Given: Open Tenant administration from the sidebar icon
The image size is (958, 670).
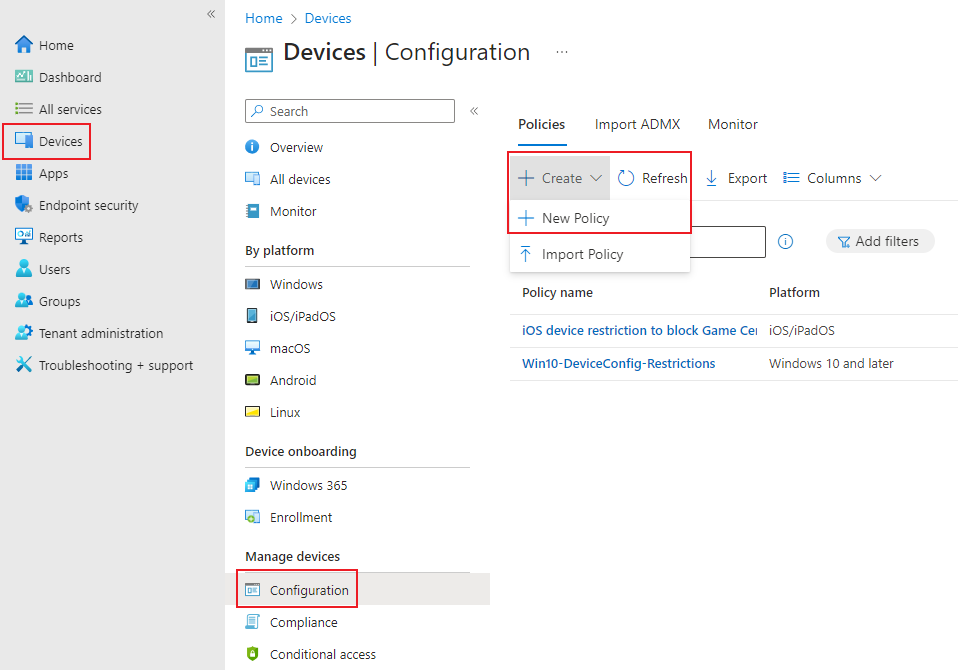Looking at the screenshot, I should tap(24, 333).
